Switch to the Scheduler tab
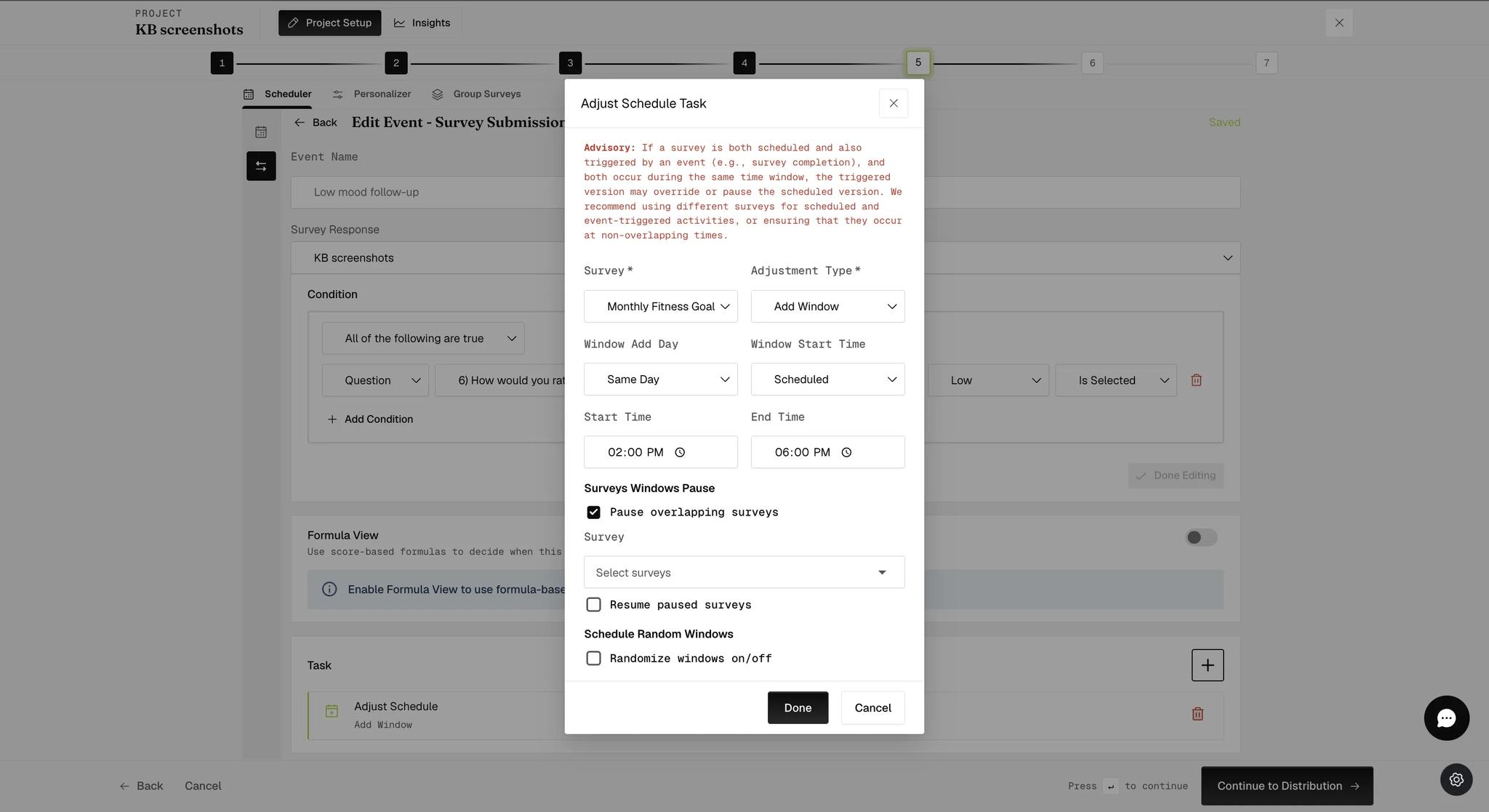 [x=278, y=95]
